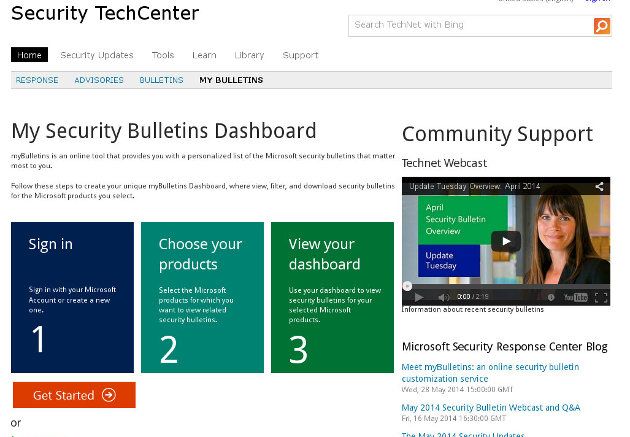This screenshot has width=630, height=437.
Task: Open the video in fullscreen mode
Action: pyautogui.click(x=601, y=297)
